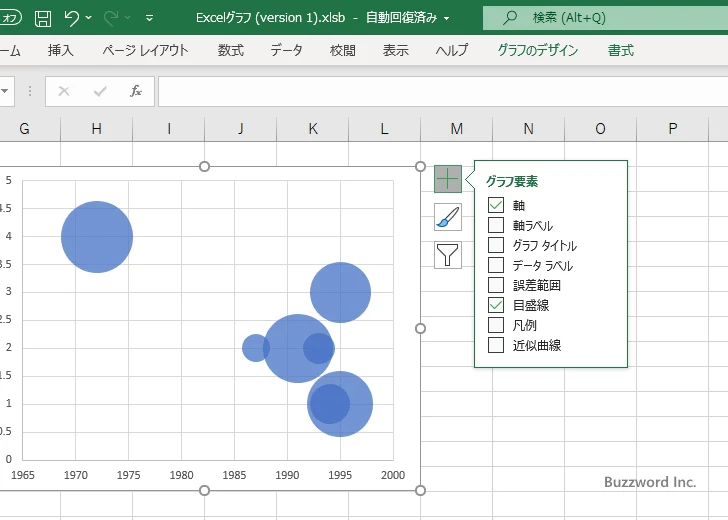Open the ページ レイアウト ribbon tab
This screenshot has height=520, width=728.
coord(145,50)
